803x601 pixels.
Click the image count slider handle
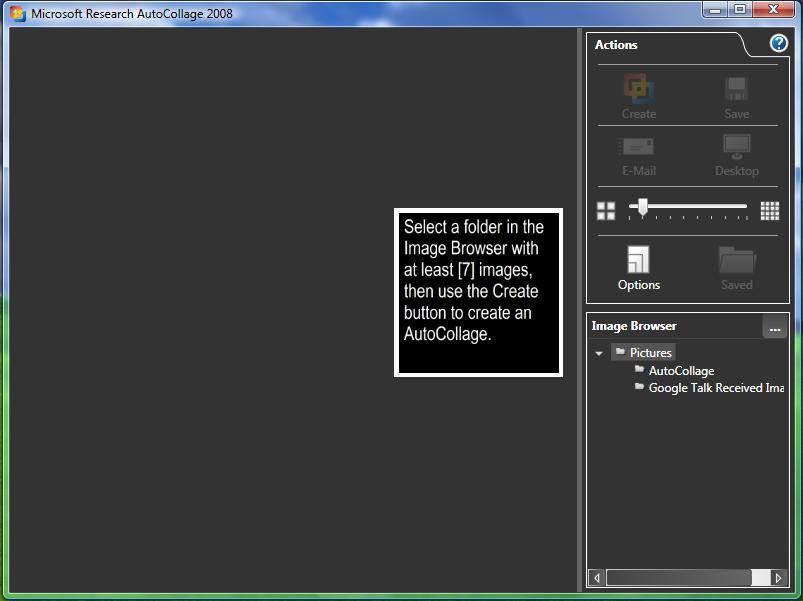[x=642, y=207]
